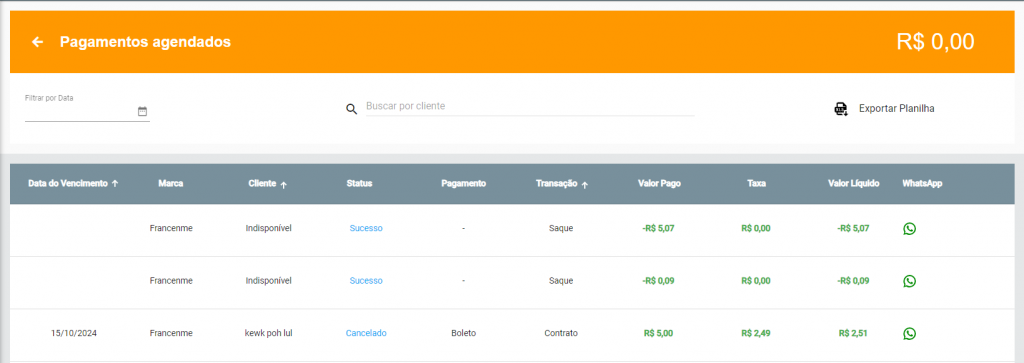
Task: Click the Contrato transaction cell
Action: coord(561,333)
